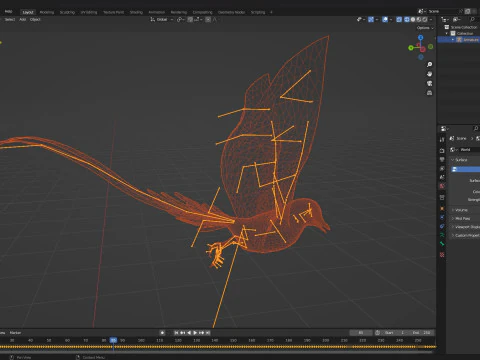This screenshot has width=480, height=360.
Task: Open the Texture properties checker tab
Action: (442, 255)
